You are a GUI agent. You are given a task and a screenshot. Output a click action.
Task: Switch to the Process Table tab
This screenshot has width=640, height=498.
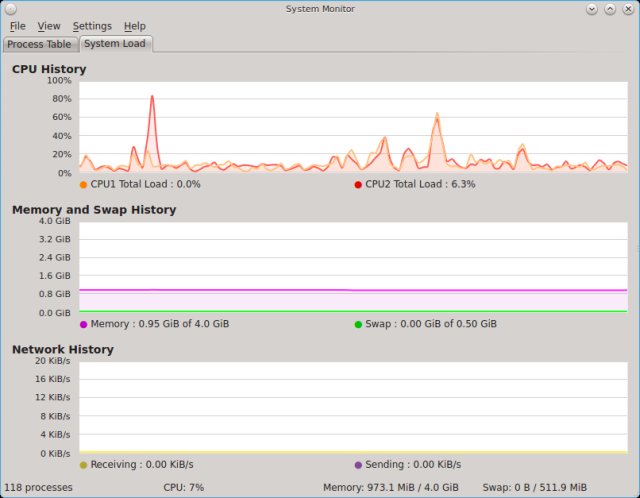(x=39, y=44)
